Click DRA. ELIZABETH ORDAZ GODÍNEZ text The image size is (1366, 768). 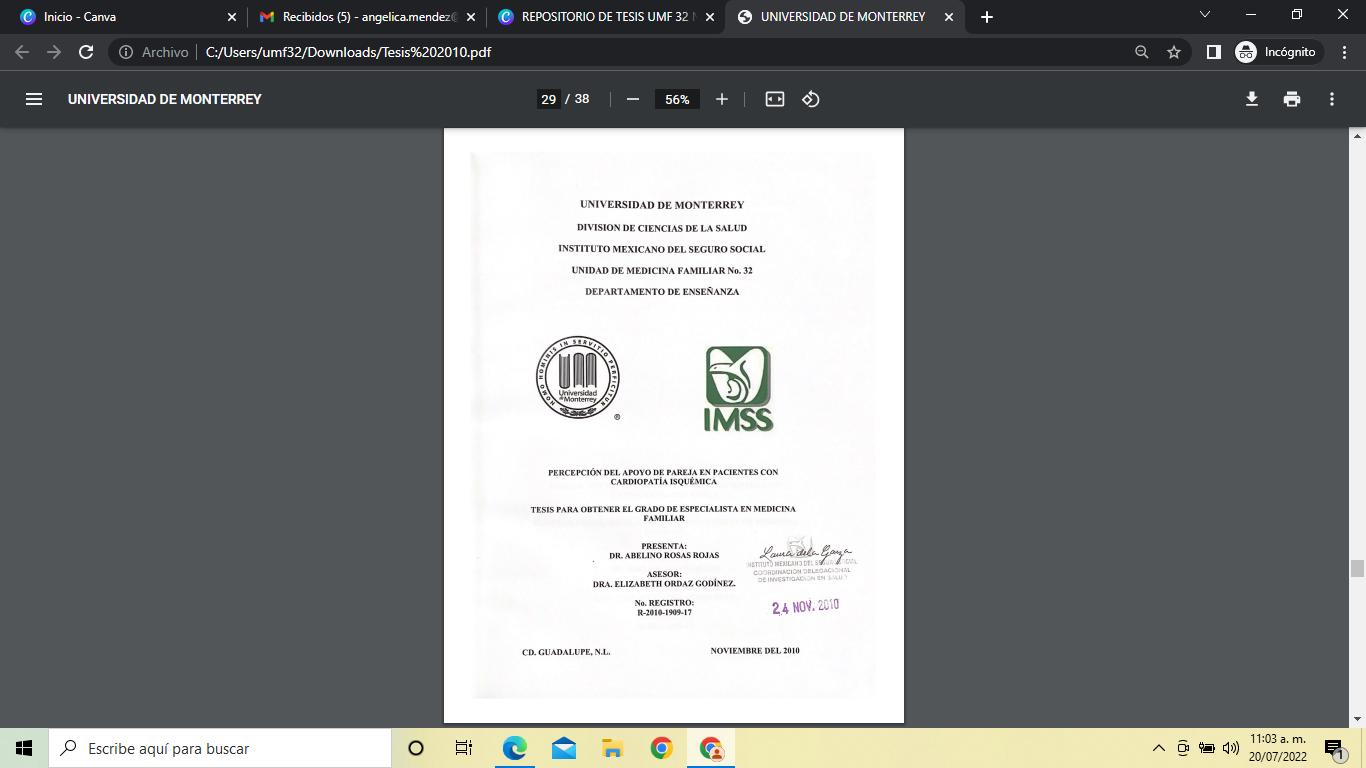click(x=664, y=584)
